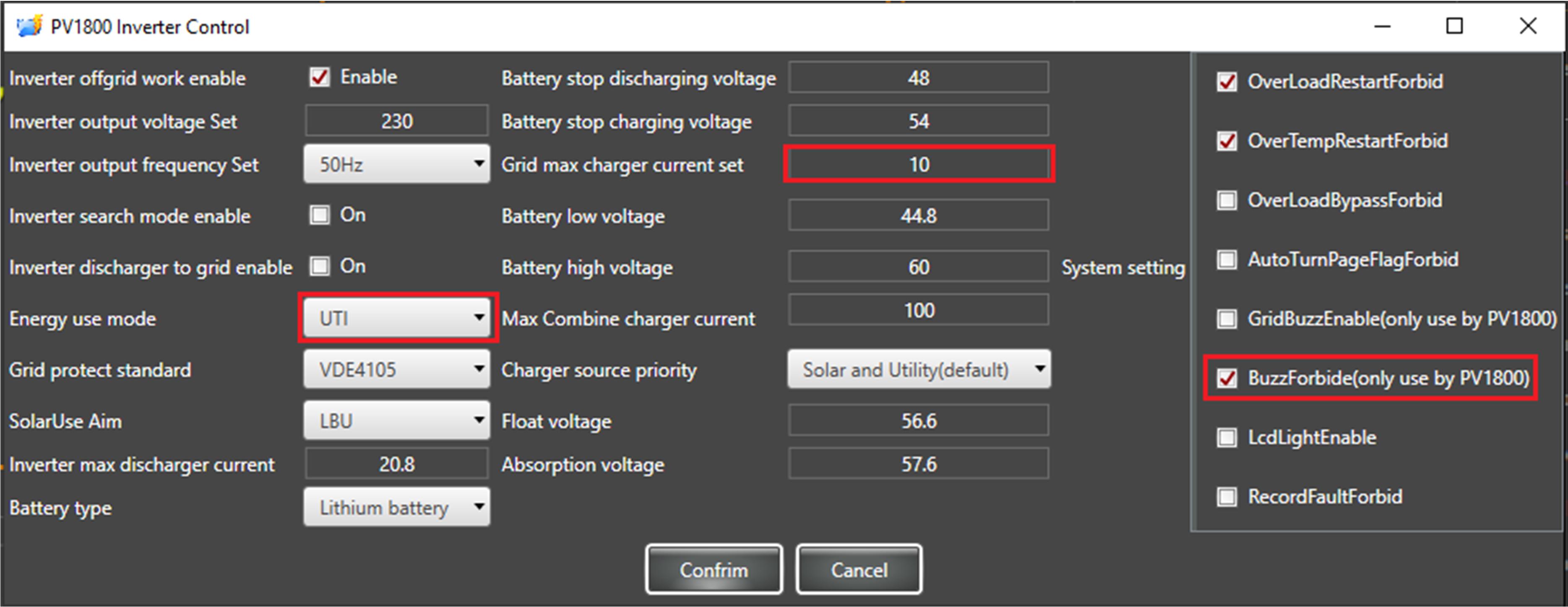Click the Float voltage input field
Viewport: 1568px width, 607px height.
[919, 421]
